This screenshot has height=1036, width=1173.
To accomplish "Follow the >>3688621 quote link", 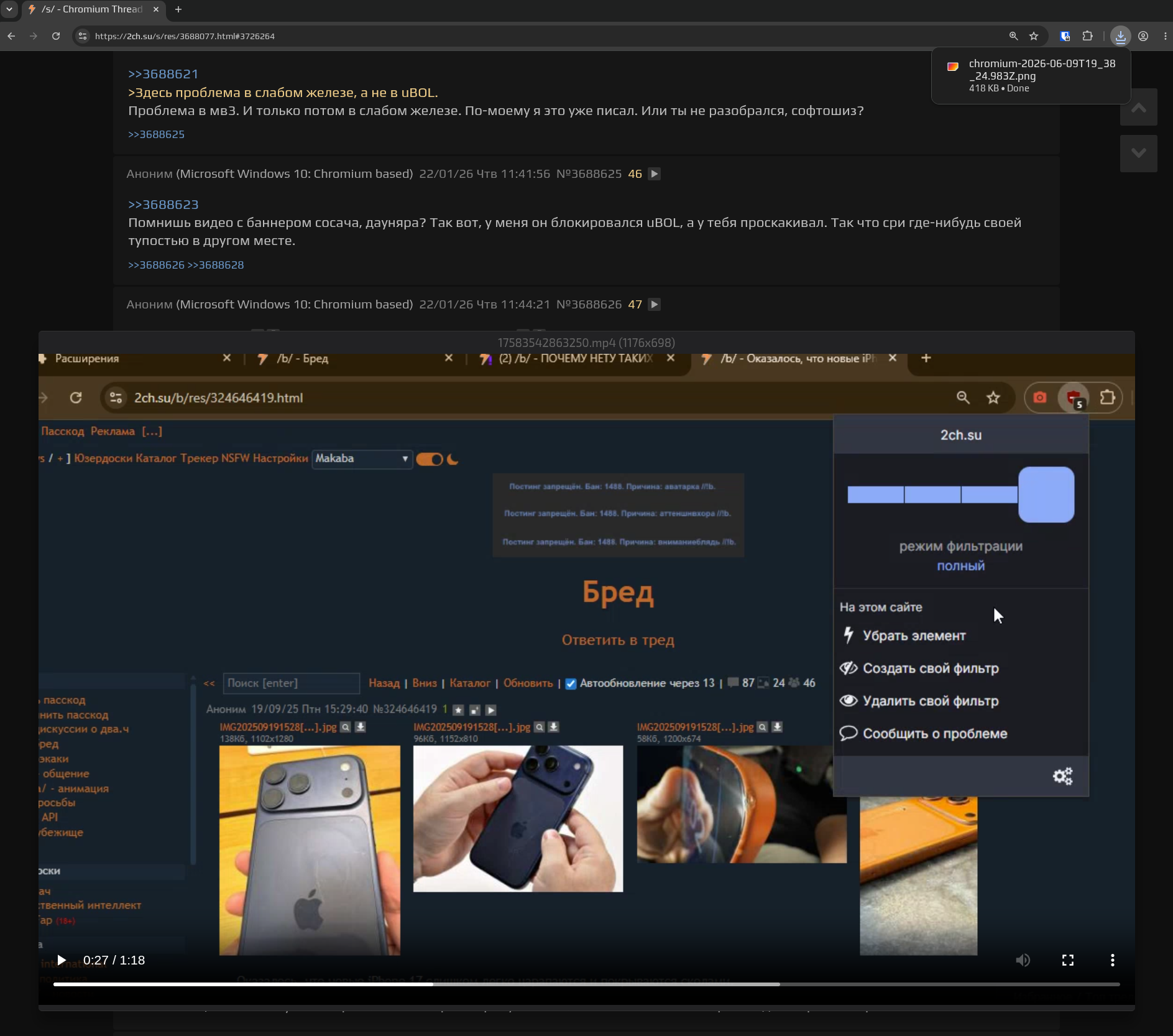I will 163,74.
